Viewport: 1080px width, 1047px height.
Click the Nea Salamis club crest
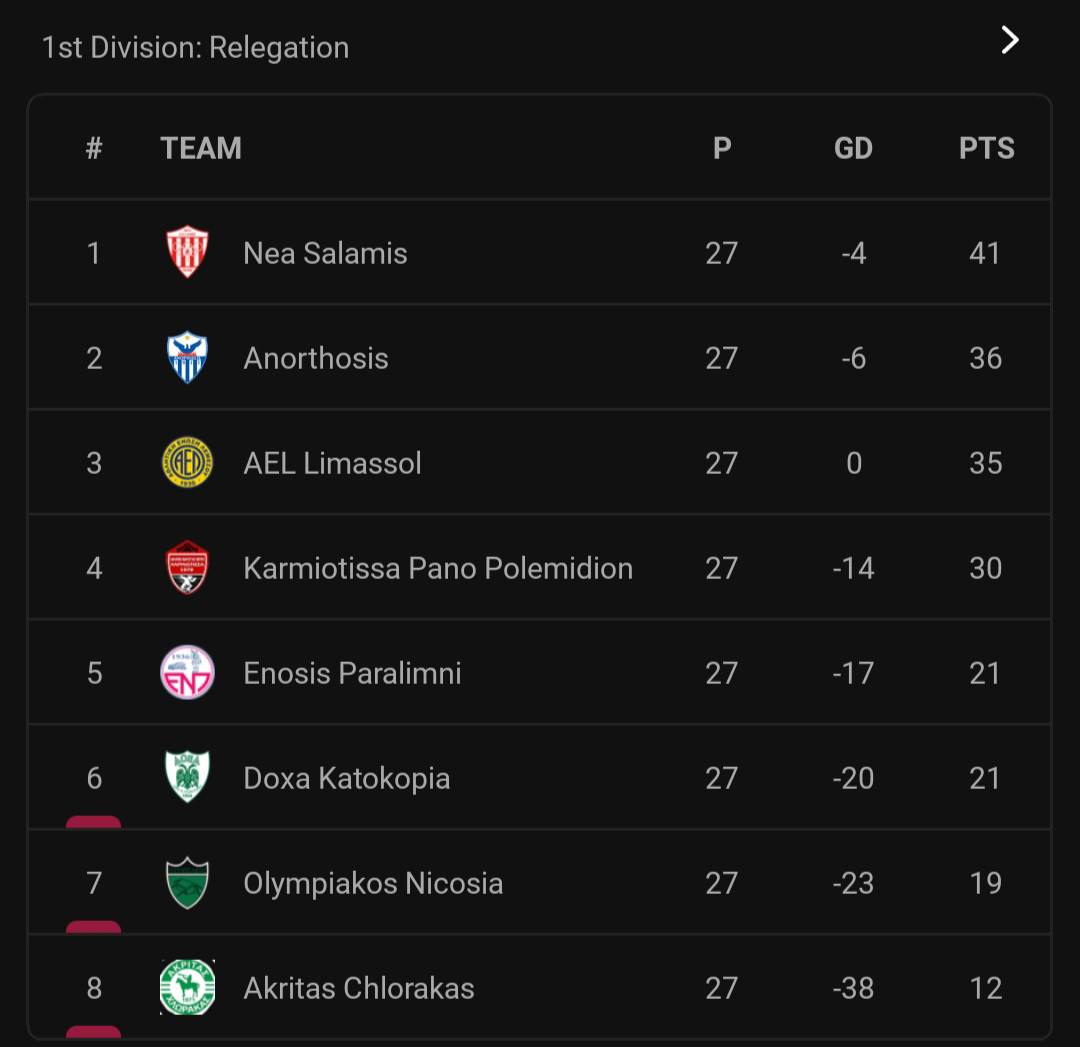tap(187, 252)
